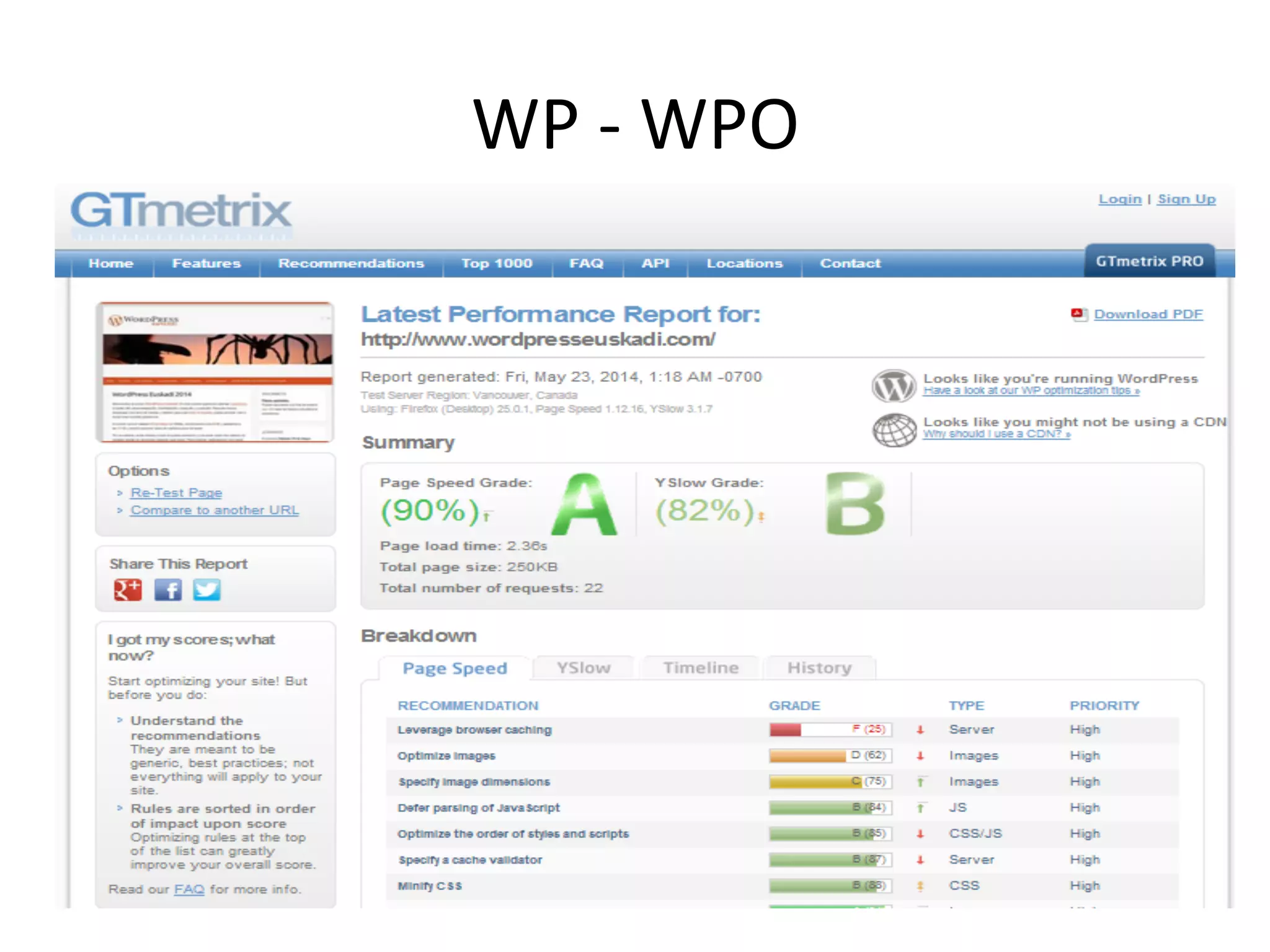Expand Defer parsing of JavaScript recommendation
Image resolution: width=1270 pixels, height=952 pixels.
tap(479, 808)
